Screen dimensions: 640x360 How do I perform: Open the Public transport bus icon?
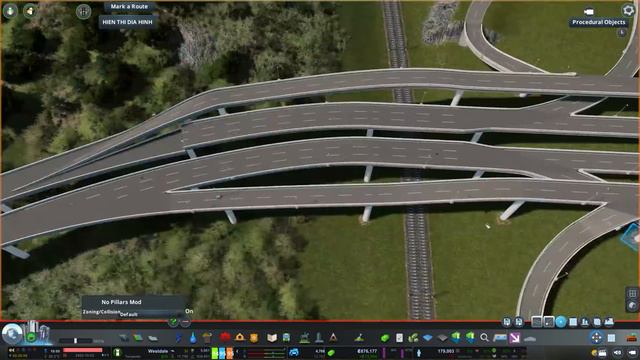click(286, 338)
